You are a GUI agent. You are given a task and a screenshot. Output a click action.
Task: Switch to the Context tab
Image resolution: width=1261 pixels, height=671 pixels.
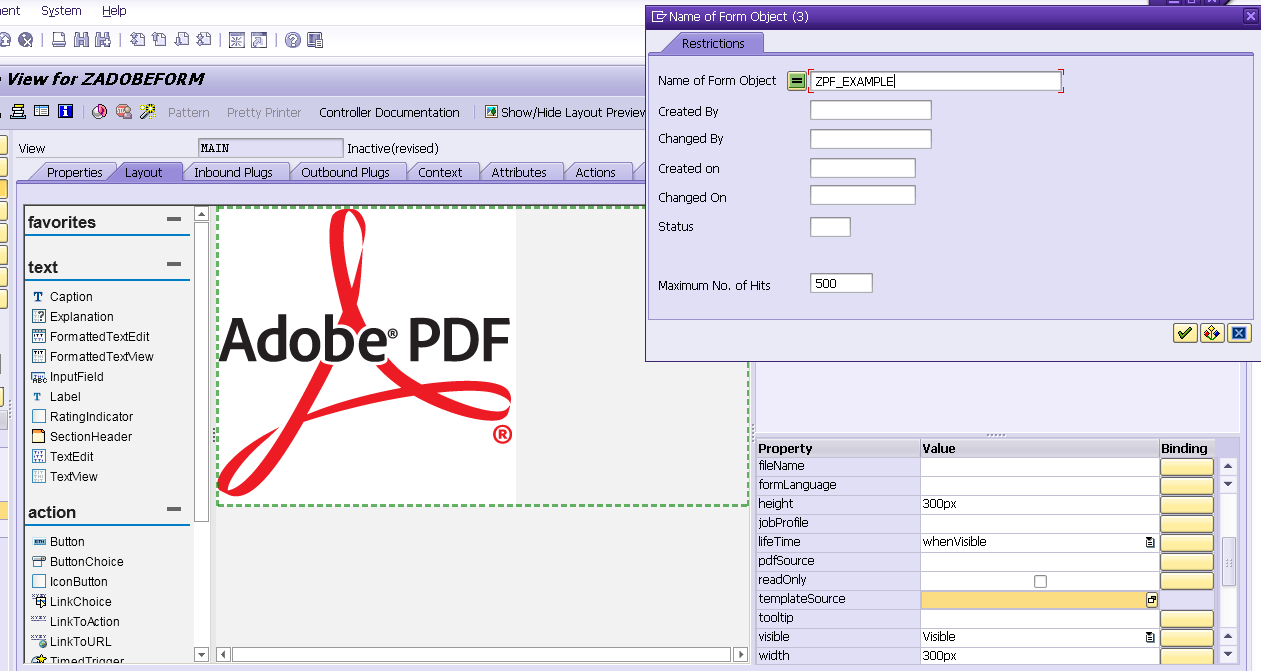click(440, 172)
